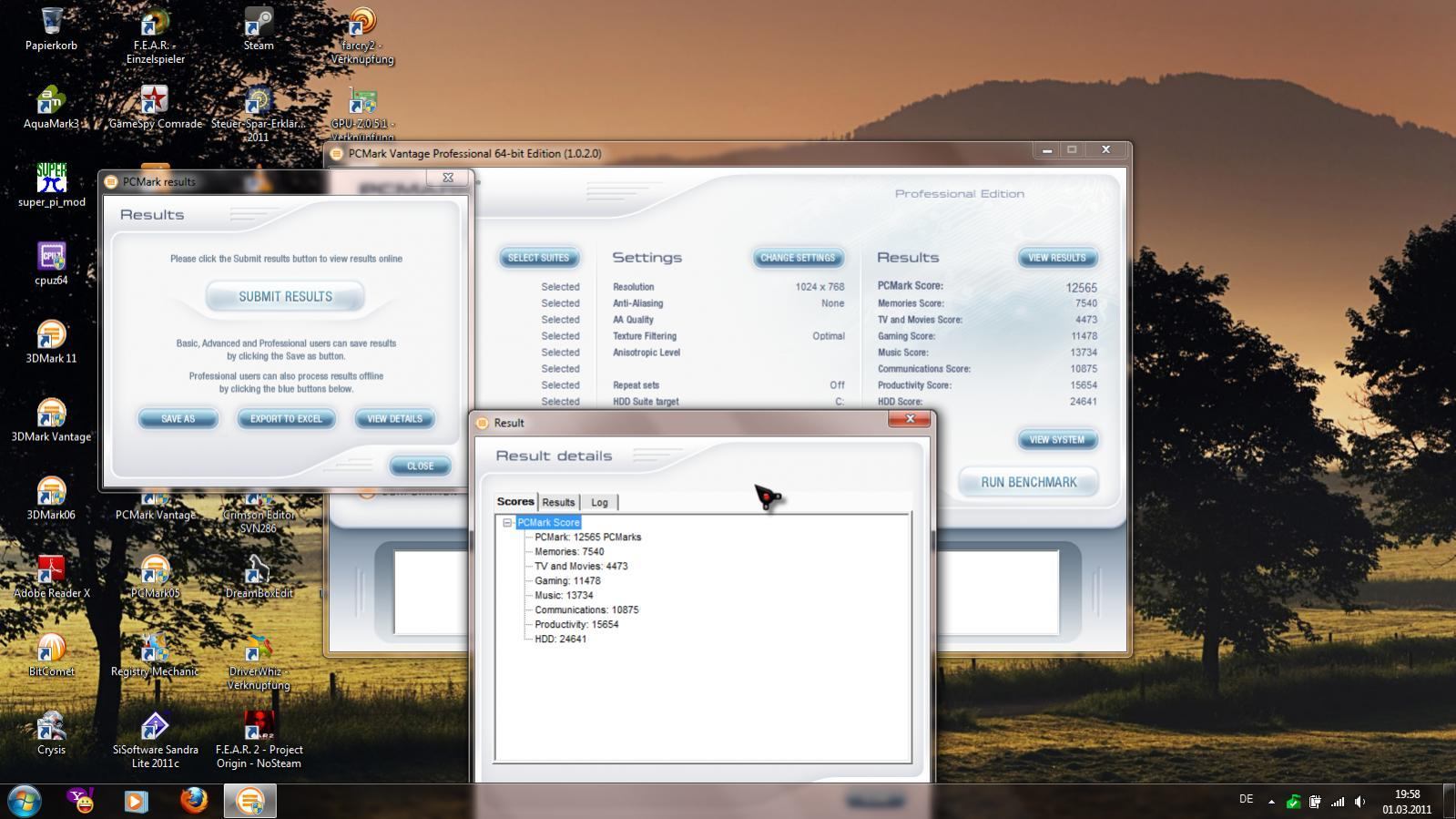1456x819 pixels.
Task: Close the Result details window
Action: (909, 419)
